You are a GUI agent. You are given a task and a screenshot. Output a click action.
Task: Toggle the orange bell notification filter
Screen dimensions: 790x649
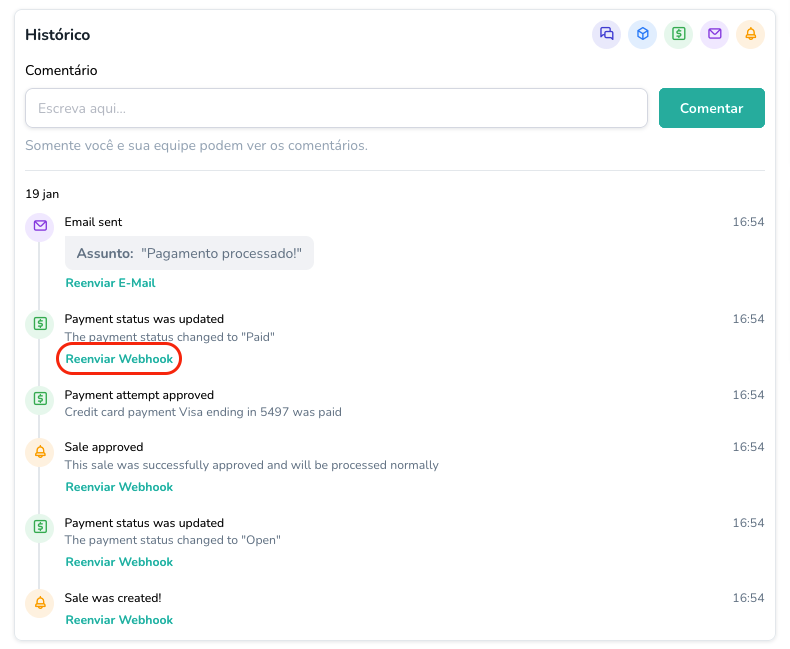click(751, 34)
